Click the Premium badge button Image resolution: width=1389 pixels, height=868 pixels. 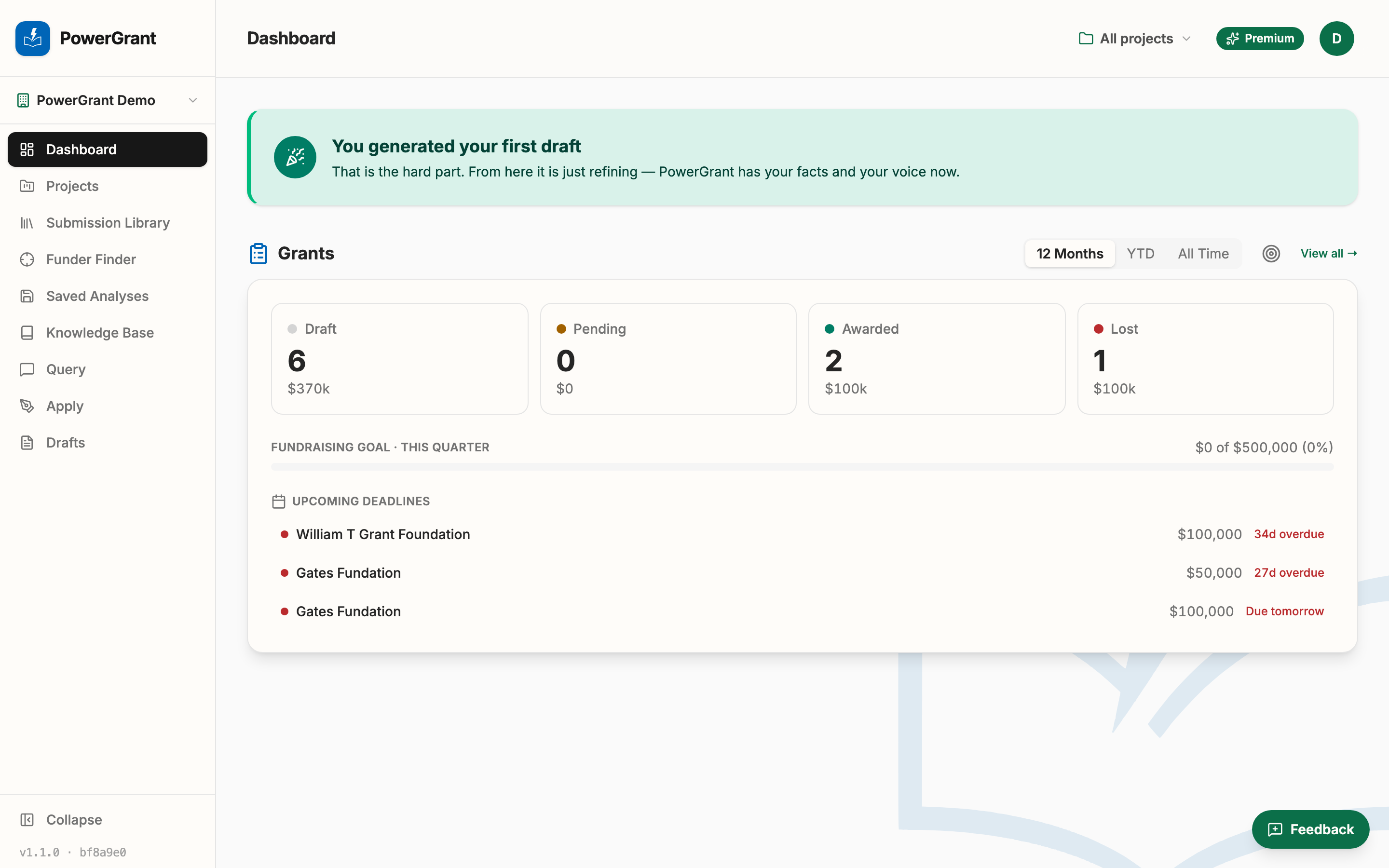click(x=1260, y=39)
